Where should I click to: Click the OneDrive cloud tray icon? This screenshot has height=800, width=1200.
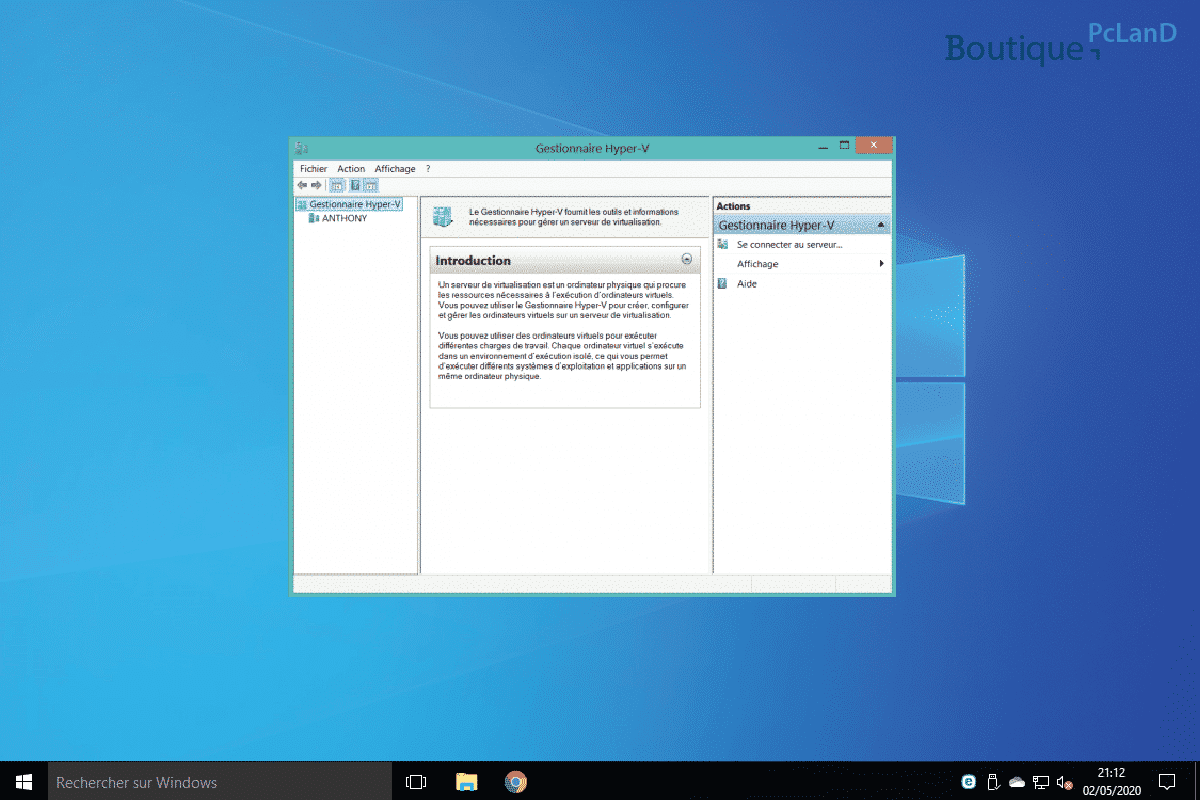point(1017,782)
